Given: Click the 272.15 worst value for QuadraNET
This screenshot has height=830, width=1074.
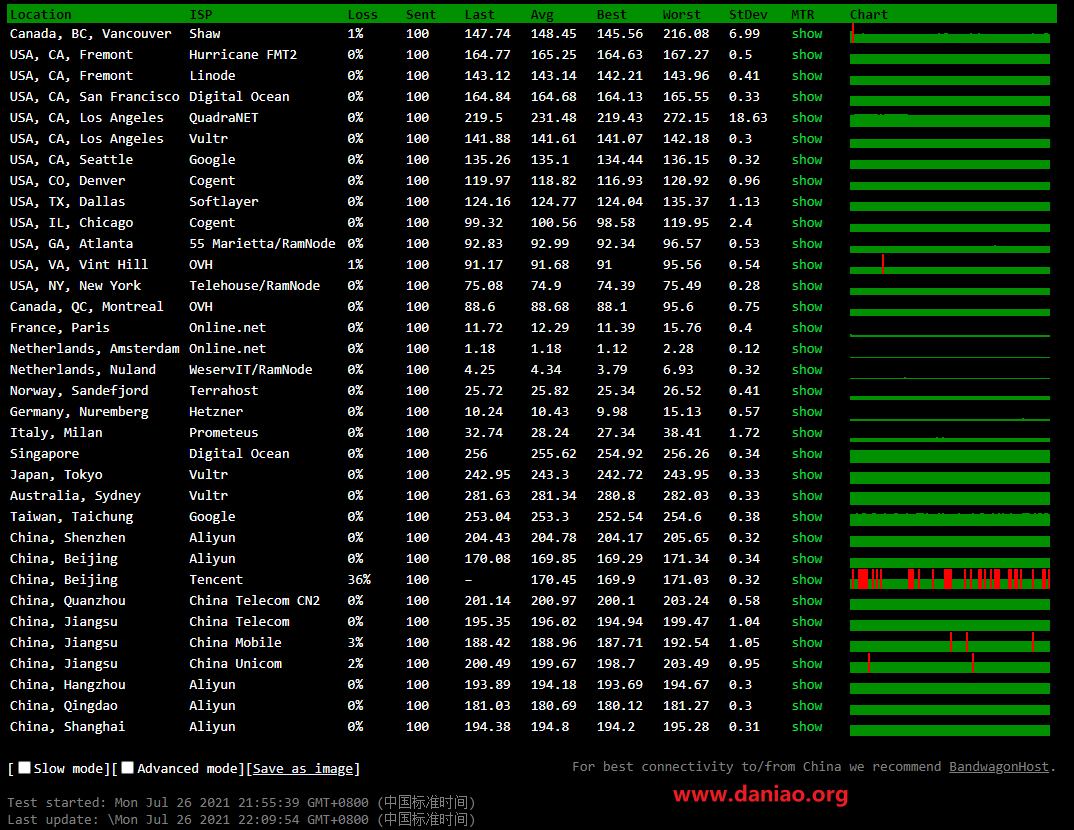Looking at the screenshot, I should (686, 118).
